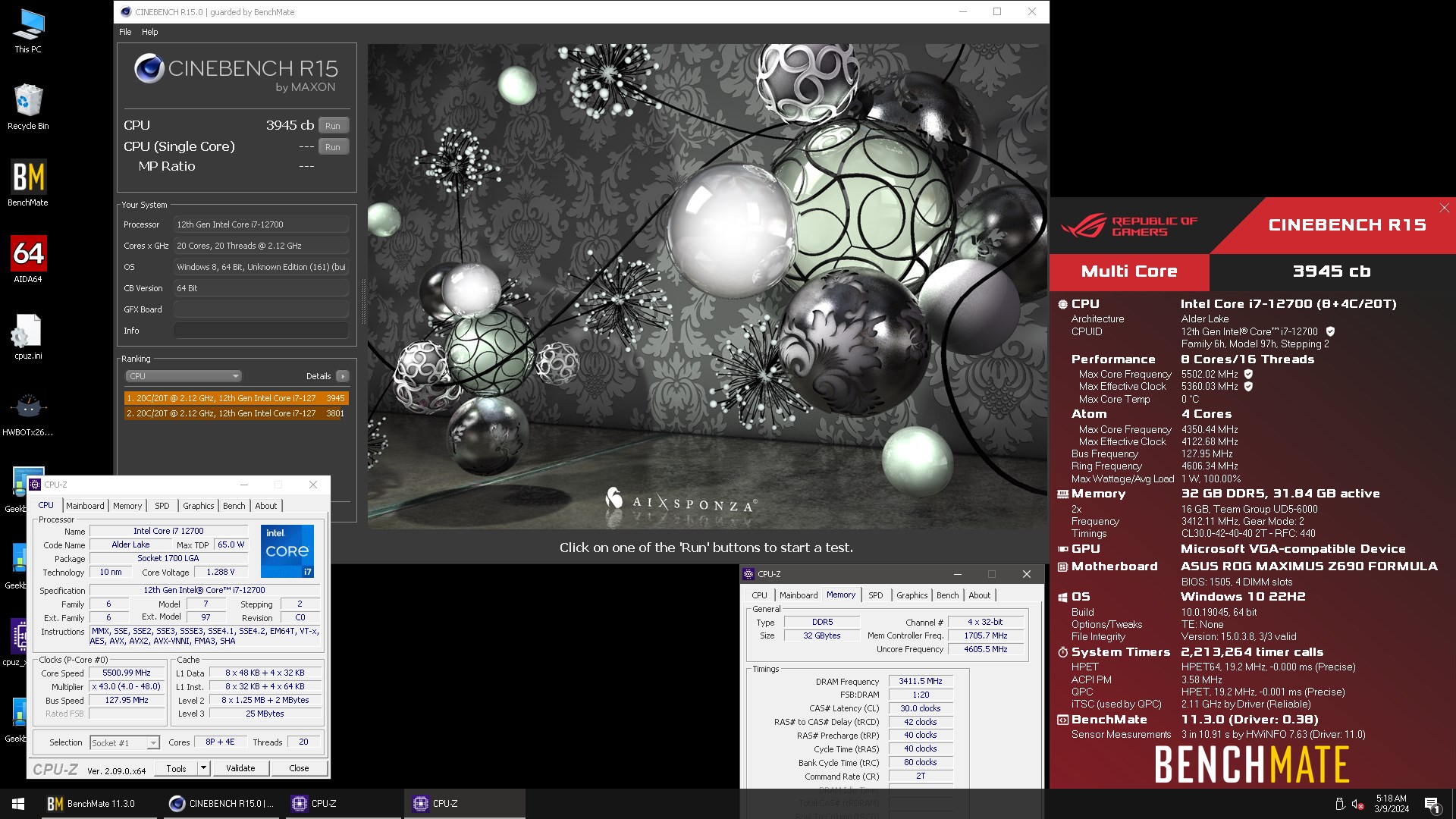
Task: Click the Core Voltage value 1.288 V
Action: tap(221, 573)
